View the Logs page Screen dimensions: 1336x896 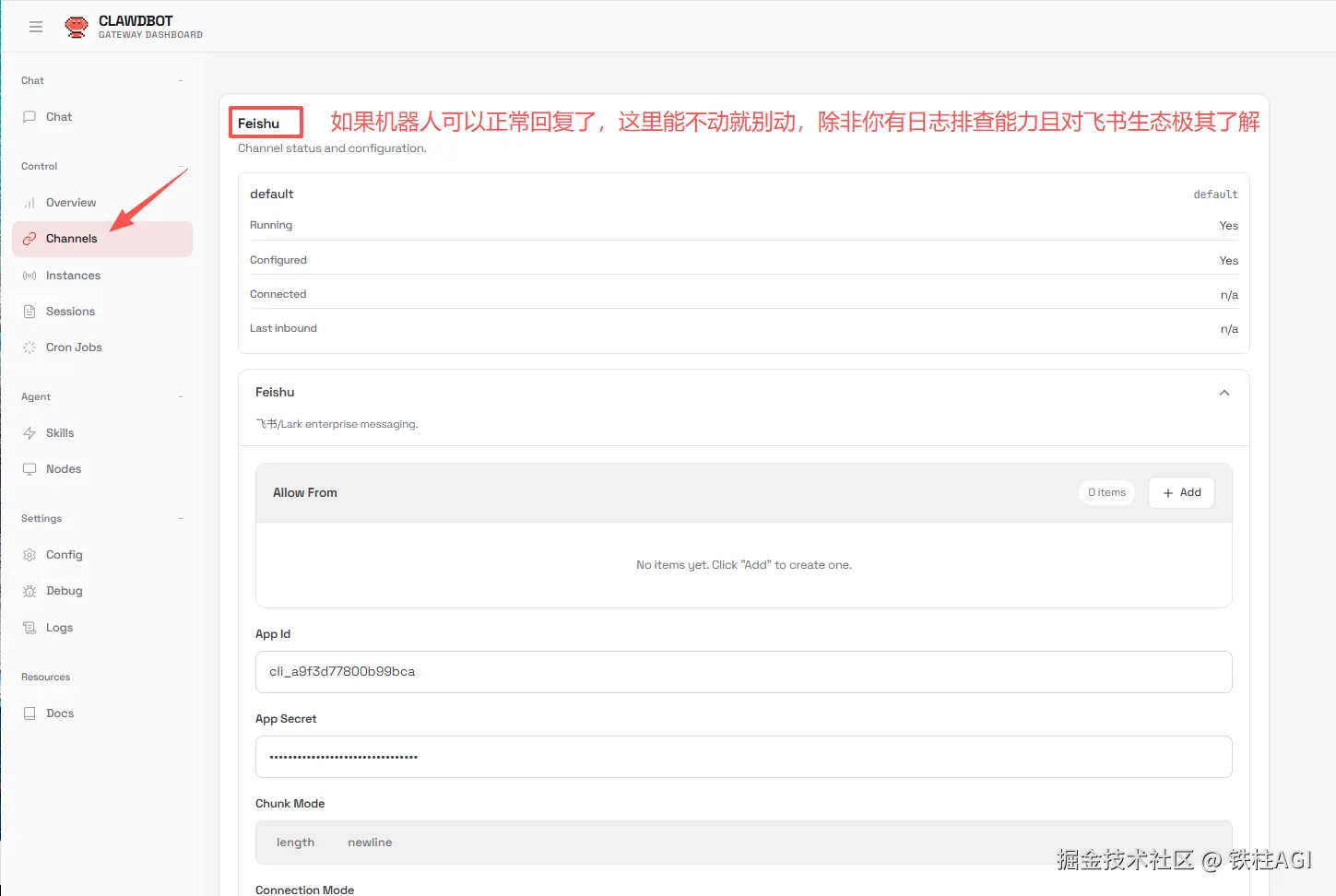(102, 628)
